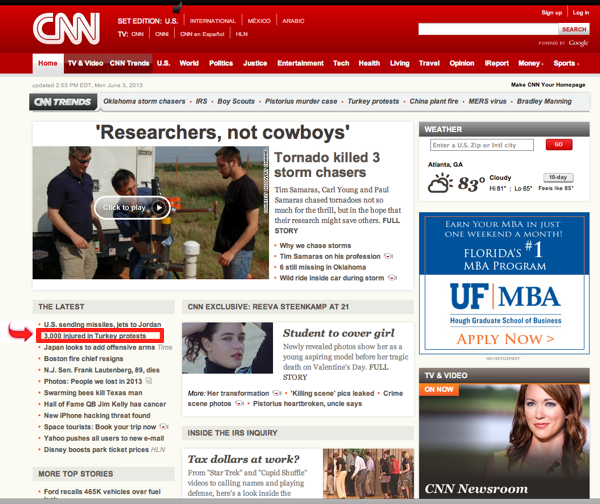Image resolution: width=600 pixels, height=504 pixels.
Task: Open U.S. sending missiles, jets to Jordan
Action: pos(102,324)
